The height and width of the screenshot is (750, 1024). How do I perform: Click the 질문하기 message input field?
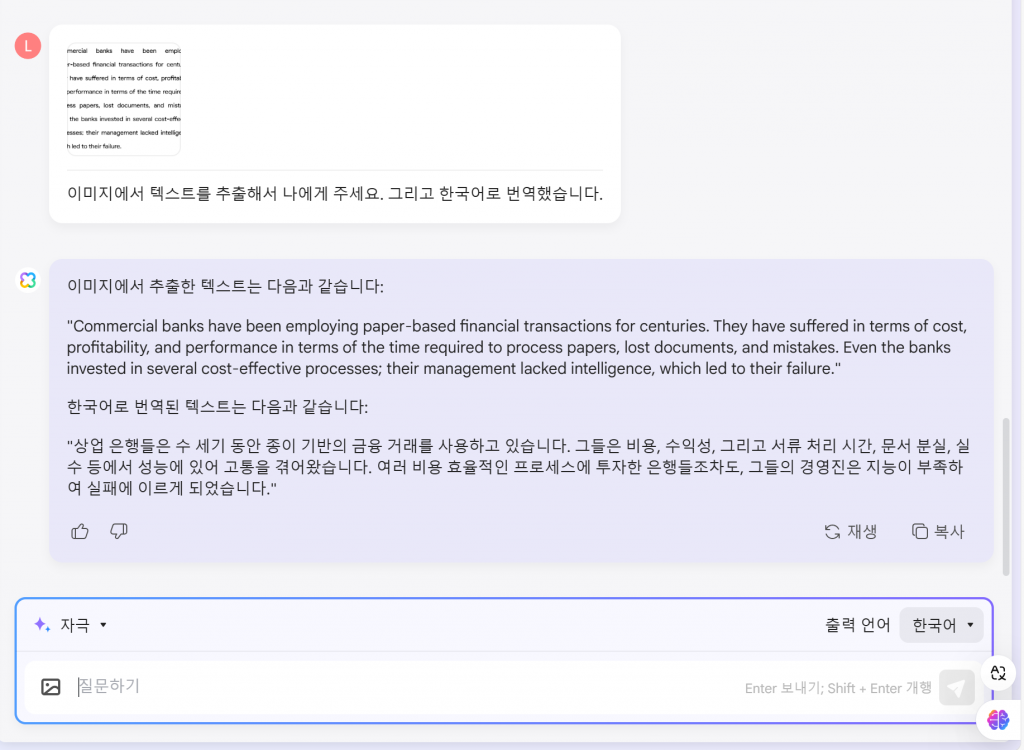[x=110, y=686]
